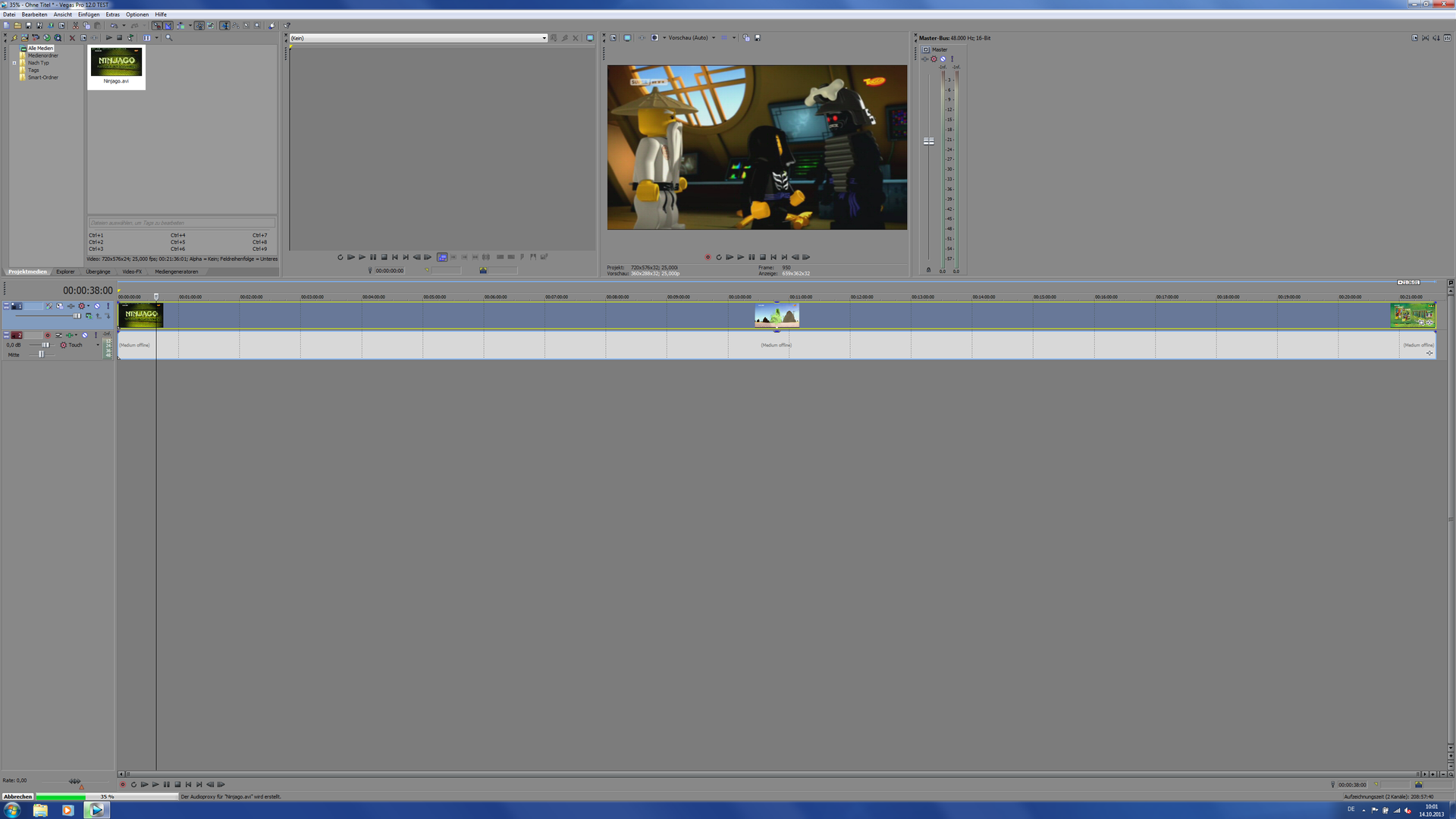The width and height of the screenshot is (1456, 819).
Task: Expand the Nach Typ folder tree
Action: click(14, 63)
